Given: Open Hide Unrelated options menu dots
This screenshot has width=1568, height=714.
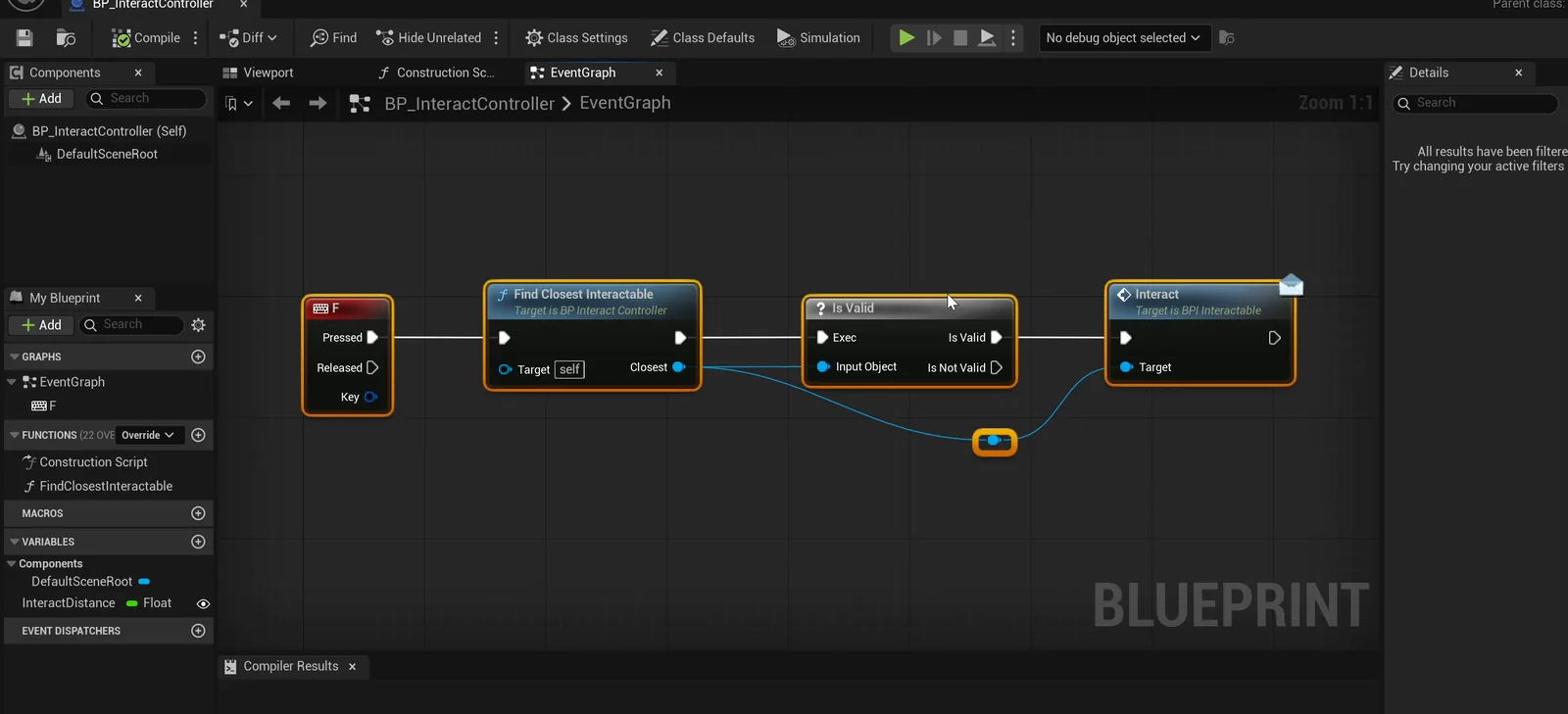Looking at the screenshot, I should coord(496,38).
